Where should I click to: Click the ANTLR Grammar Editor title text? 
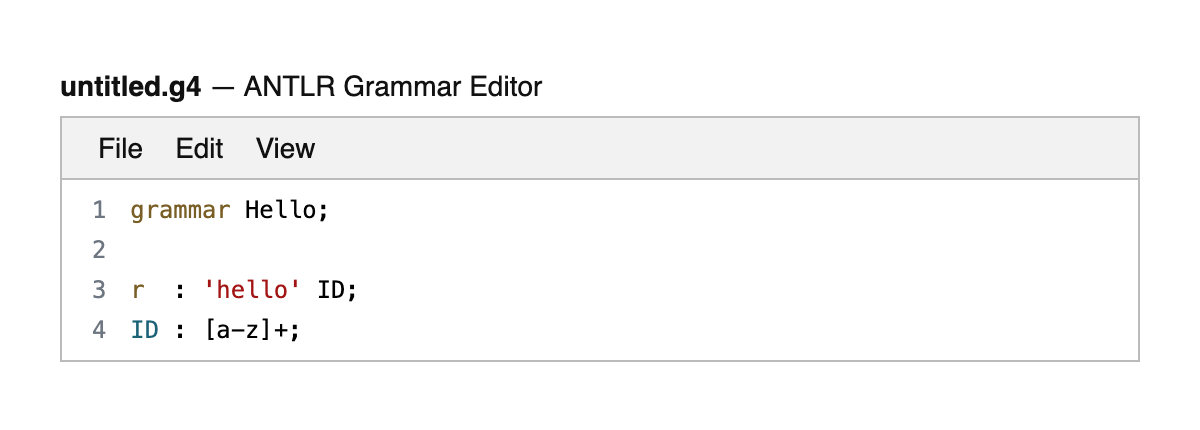(391, 88)
